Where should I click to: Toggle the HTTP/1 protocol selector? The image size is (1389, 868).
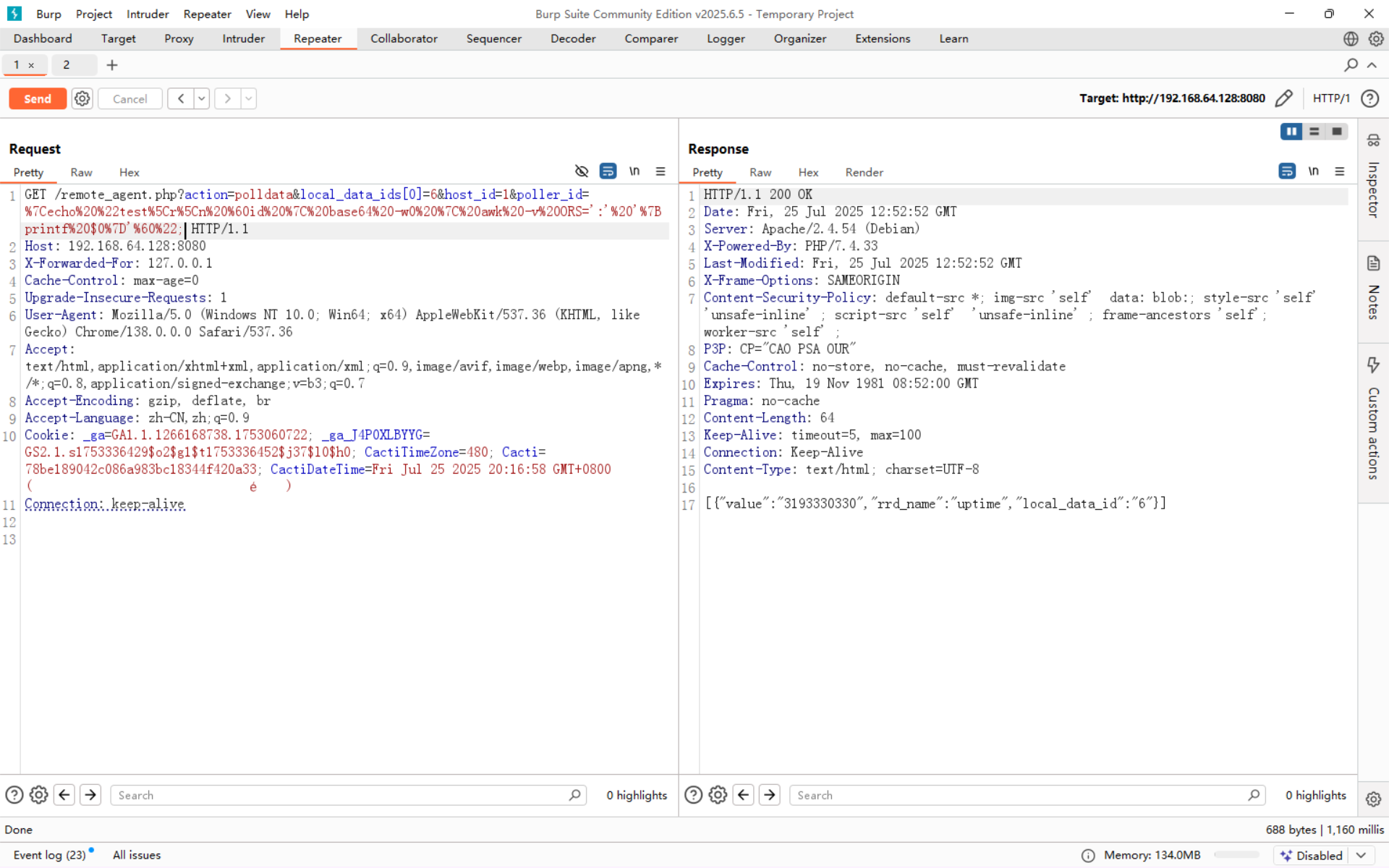(x=1331, y=98)
